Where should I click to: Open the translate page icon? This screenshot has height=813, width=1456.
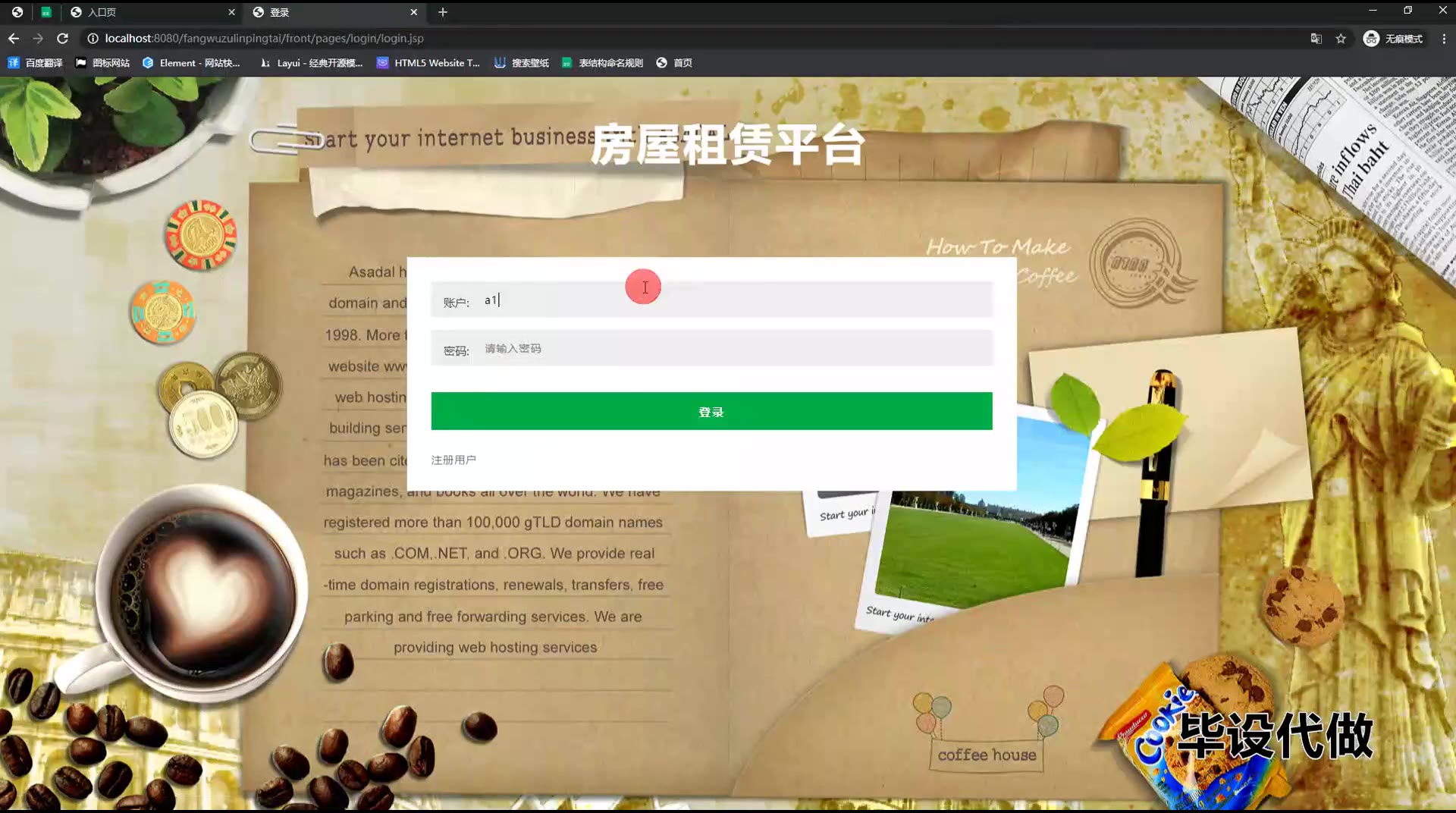(x=1316, y=38)
